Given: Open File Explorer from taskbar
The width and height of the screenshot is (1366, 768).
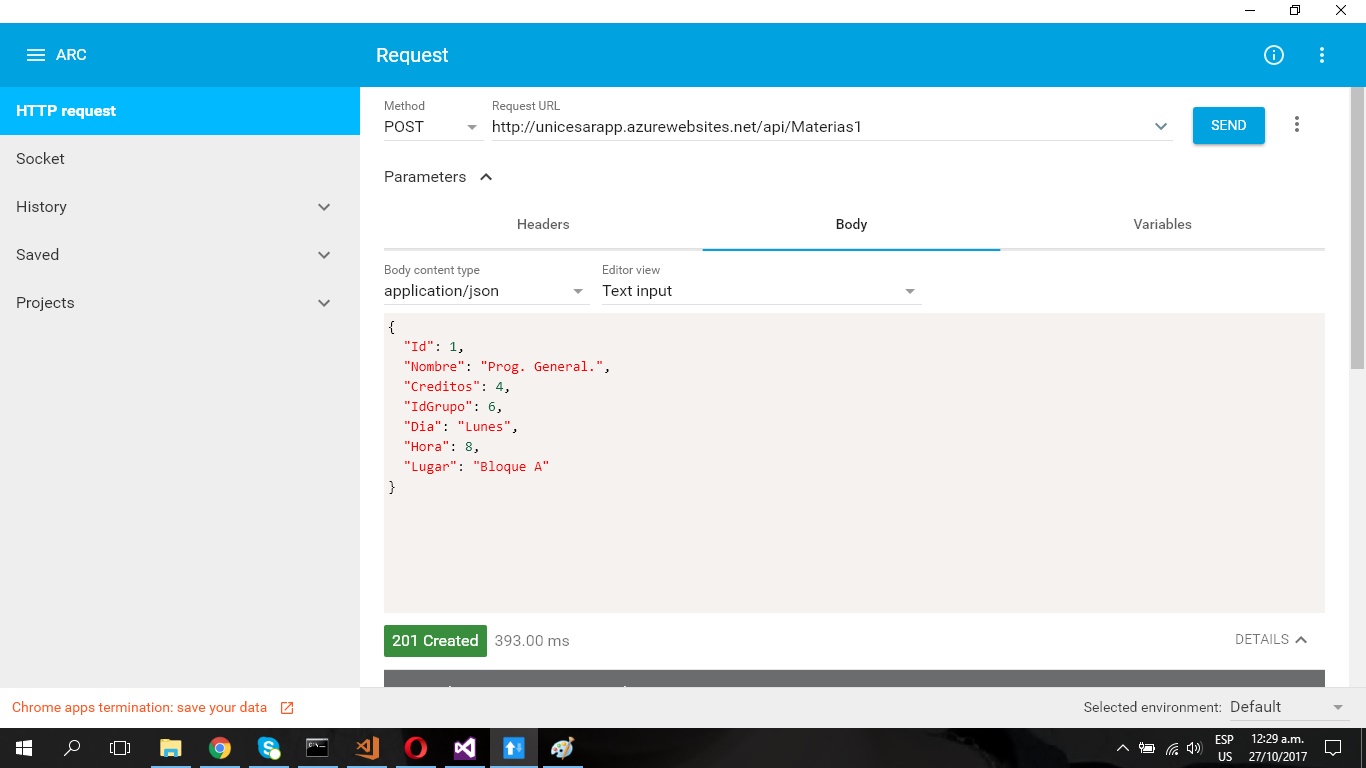Looking at the screenshot, I should 171,748.
